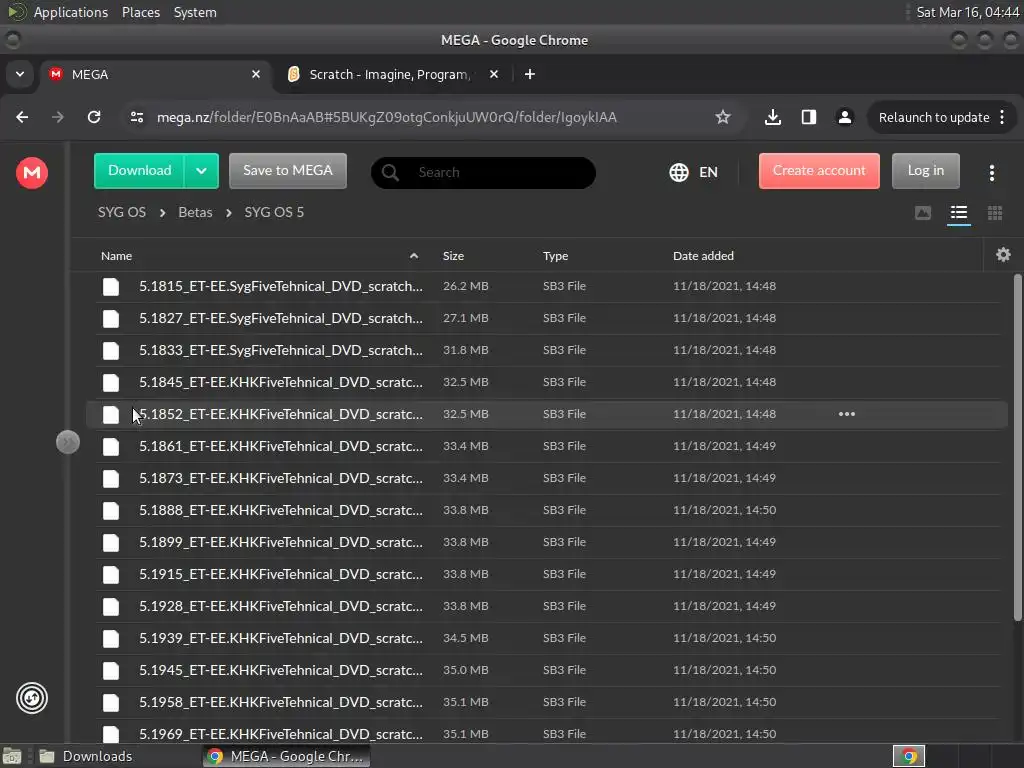The width and height of the screenshot is (1024, 768).
Task: Click file icon of 5.1815 row
Action: pos(111,287)
